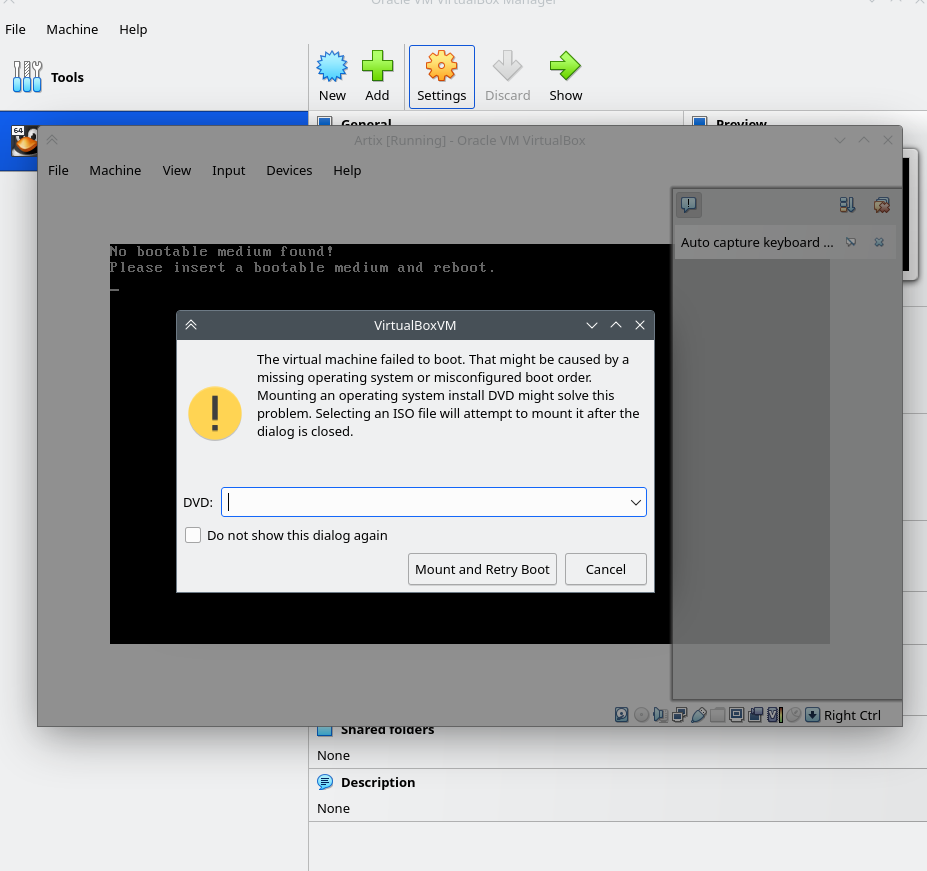Roll up the VirtualBoxVM dialog with double-chevron
Screen dimensions: 927x871
pos(191,325)
